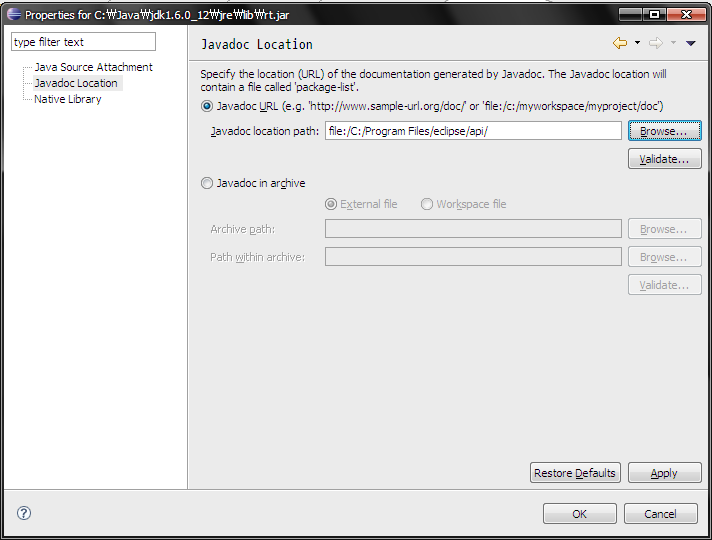Click the forward navigation arrow icon
Screen dimensions: 712x540
tap(656, 43)
